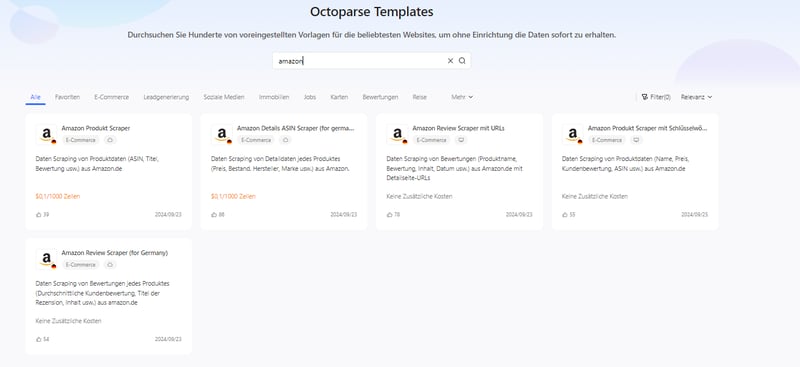
Task: Switch to the Reise tab
Action: pyautogui.click(x=419, y=97)
